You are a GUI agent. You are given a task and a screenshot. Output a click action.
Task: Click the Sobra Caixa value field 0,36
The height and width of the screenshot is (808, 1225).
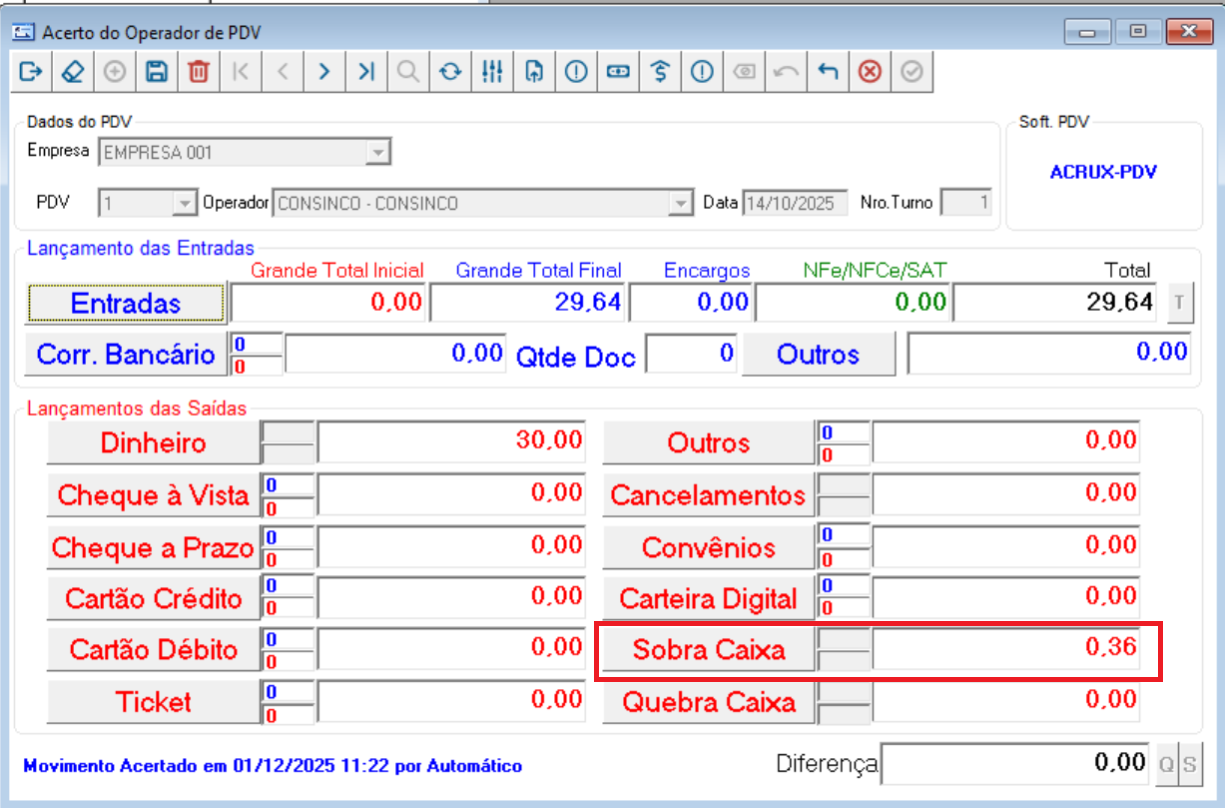pos(1007,650)
